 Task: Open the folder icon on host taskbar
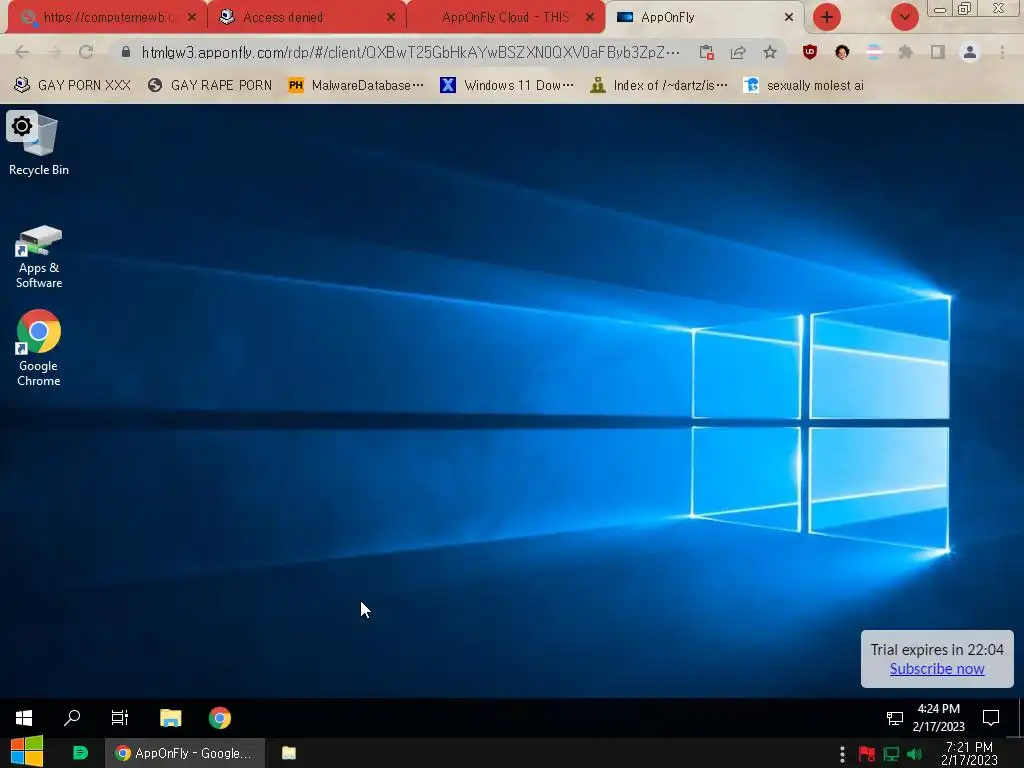[289, 753]
